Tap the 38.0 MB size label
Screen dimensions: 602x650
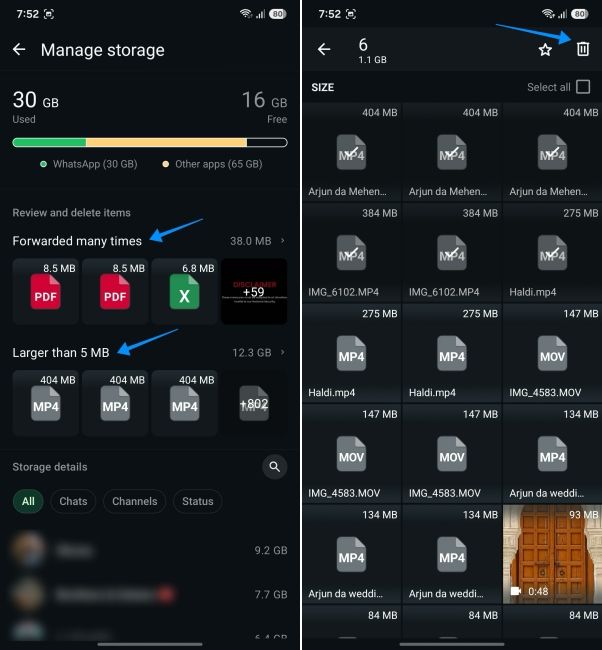pyautogui.click(x=250, y=241)
